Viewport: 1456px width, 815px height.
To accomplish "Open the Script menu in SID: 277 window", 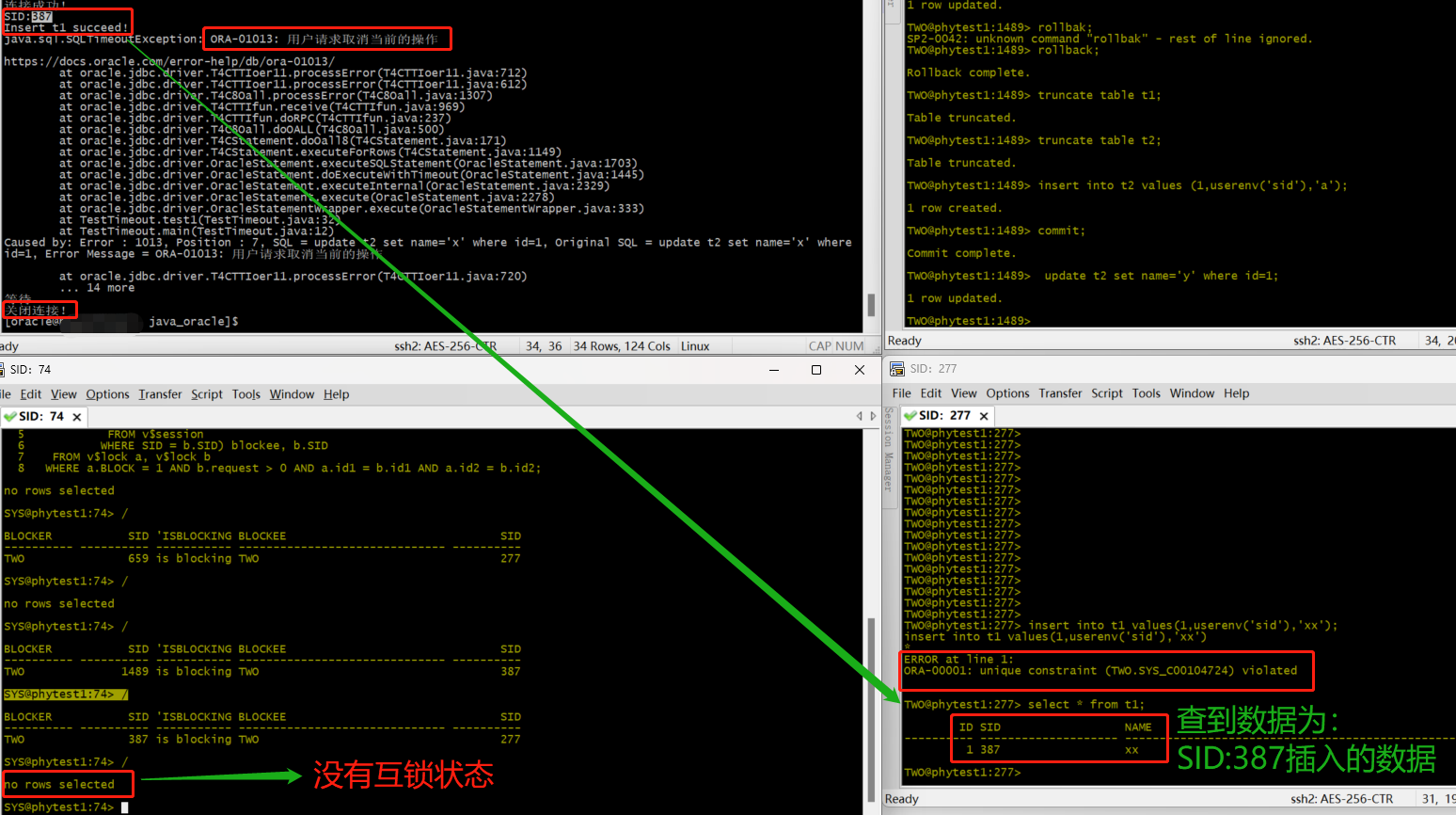I will (x=1107, y=393).
